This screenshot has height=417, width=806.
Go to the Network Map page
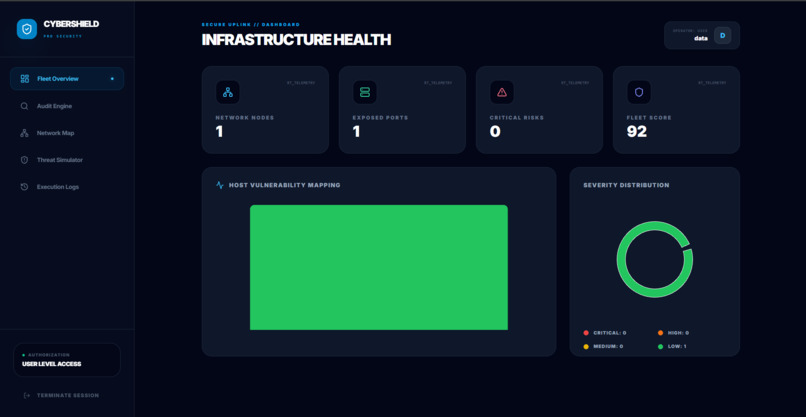pyautogui.click(x=67, y=133)
